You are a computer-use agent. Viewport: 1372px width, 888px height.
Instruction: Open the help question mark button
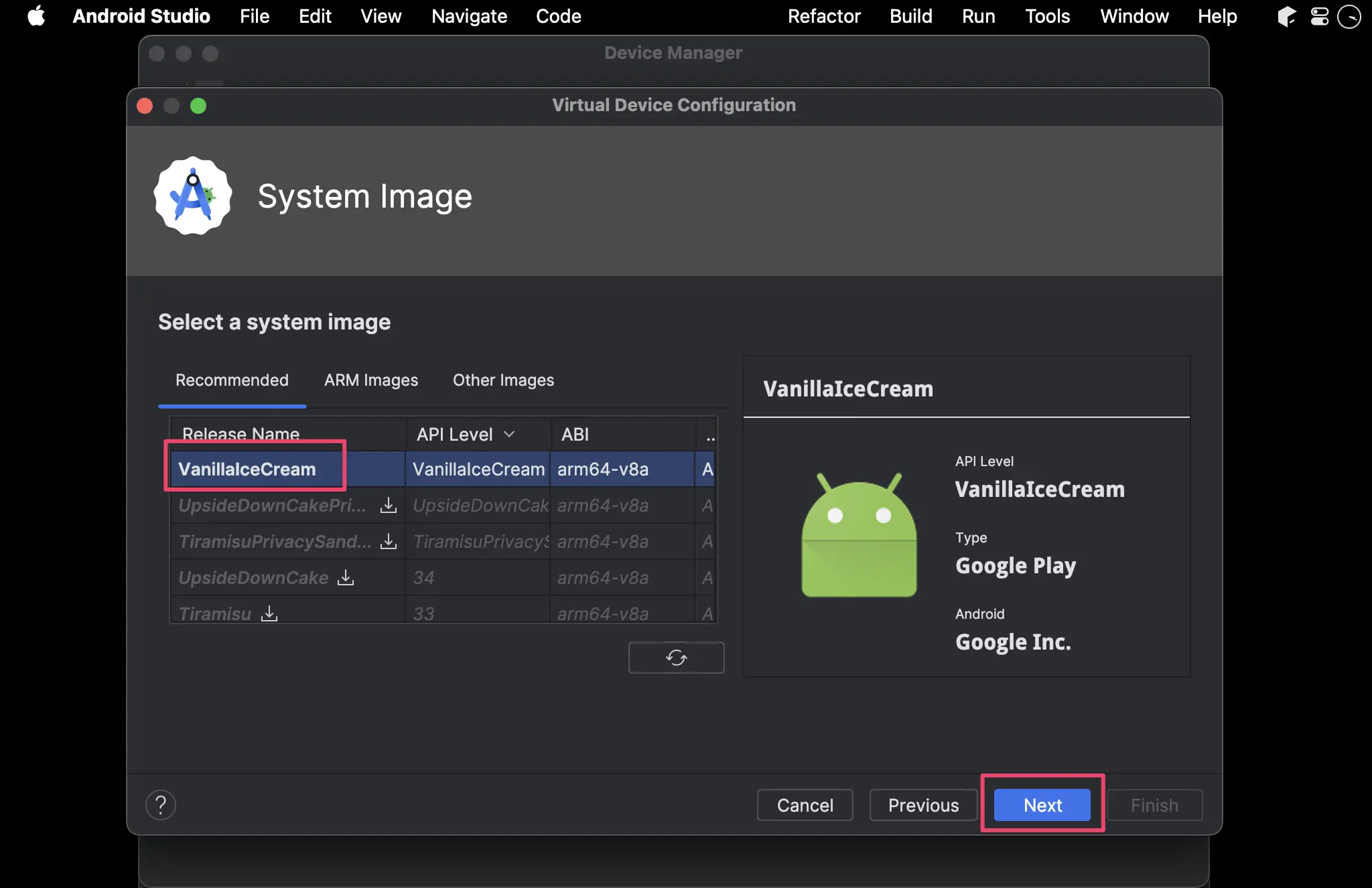(161, 805)
